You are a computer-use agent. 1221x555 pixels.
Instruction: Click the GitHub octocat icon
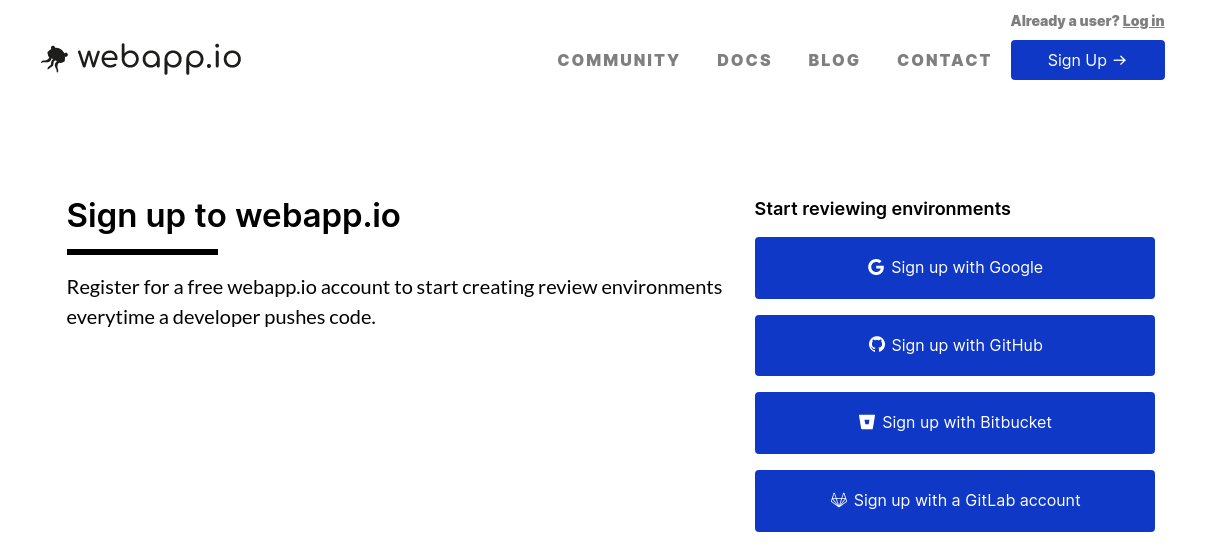[876, 345]
